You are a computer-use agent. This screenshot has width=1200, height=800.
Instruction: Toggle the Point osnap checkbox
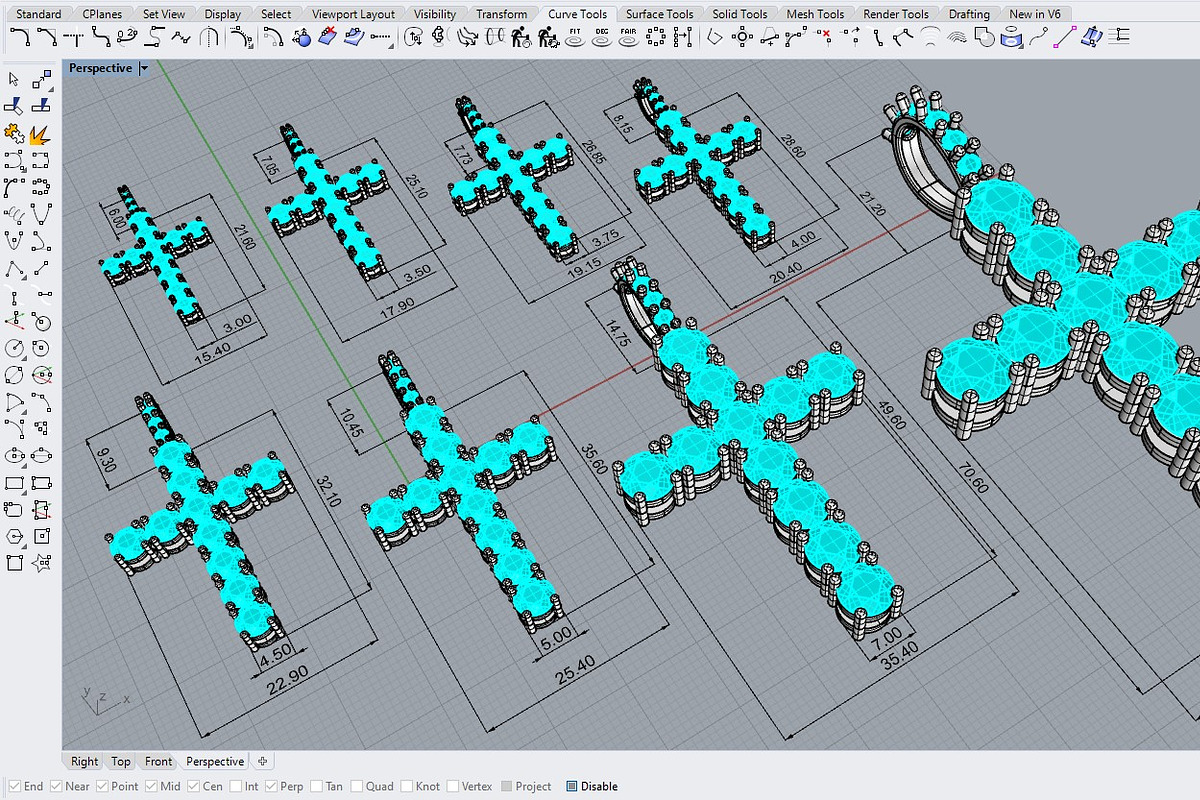[x=102, y=786]
